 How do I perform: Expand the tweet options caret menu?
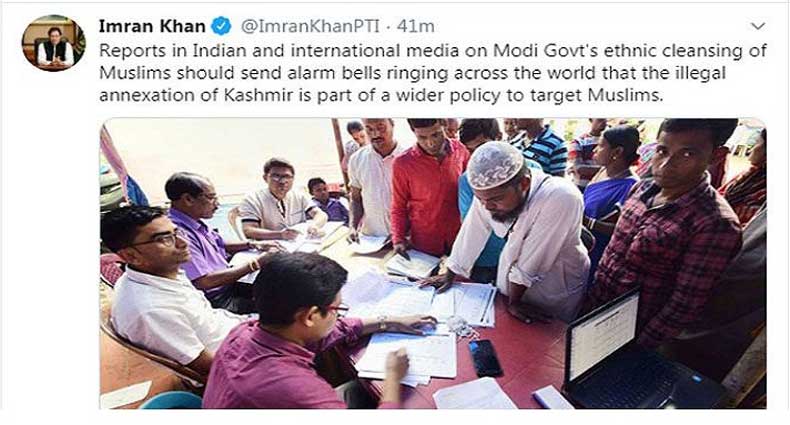[x=758, y=26]
